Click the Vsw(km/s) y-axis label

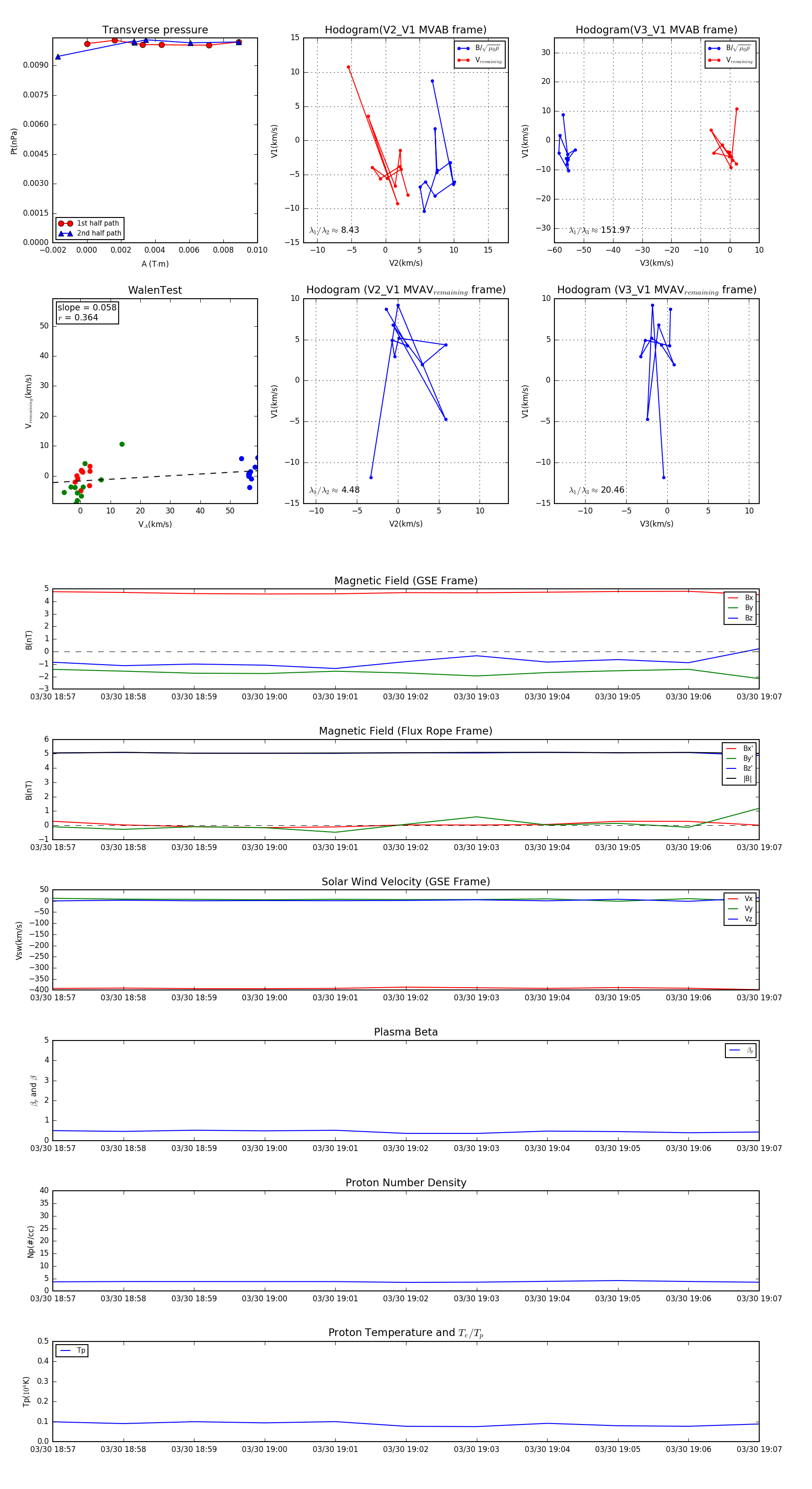[19, 940]
